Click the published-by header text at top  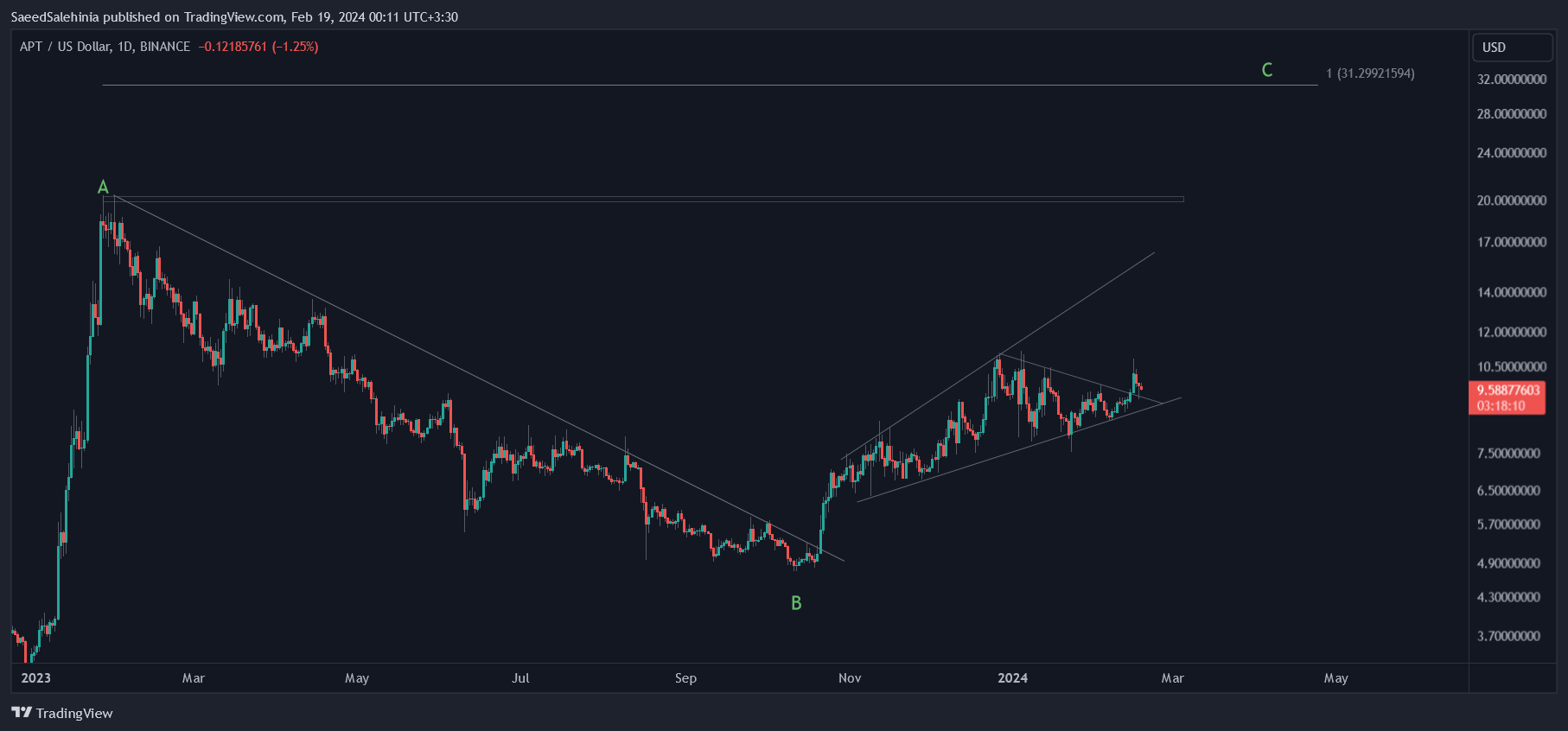tap(234, 17)
